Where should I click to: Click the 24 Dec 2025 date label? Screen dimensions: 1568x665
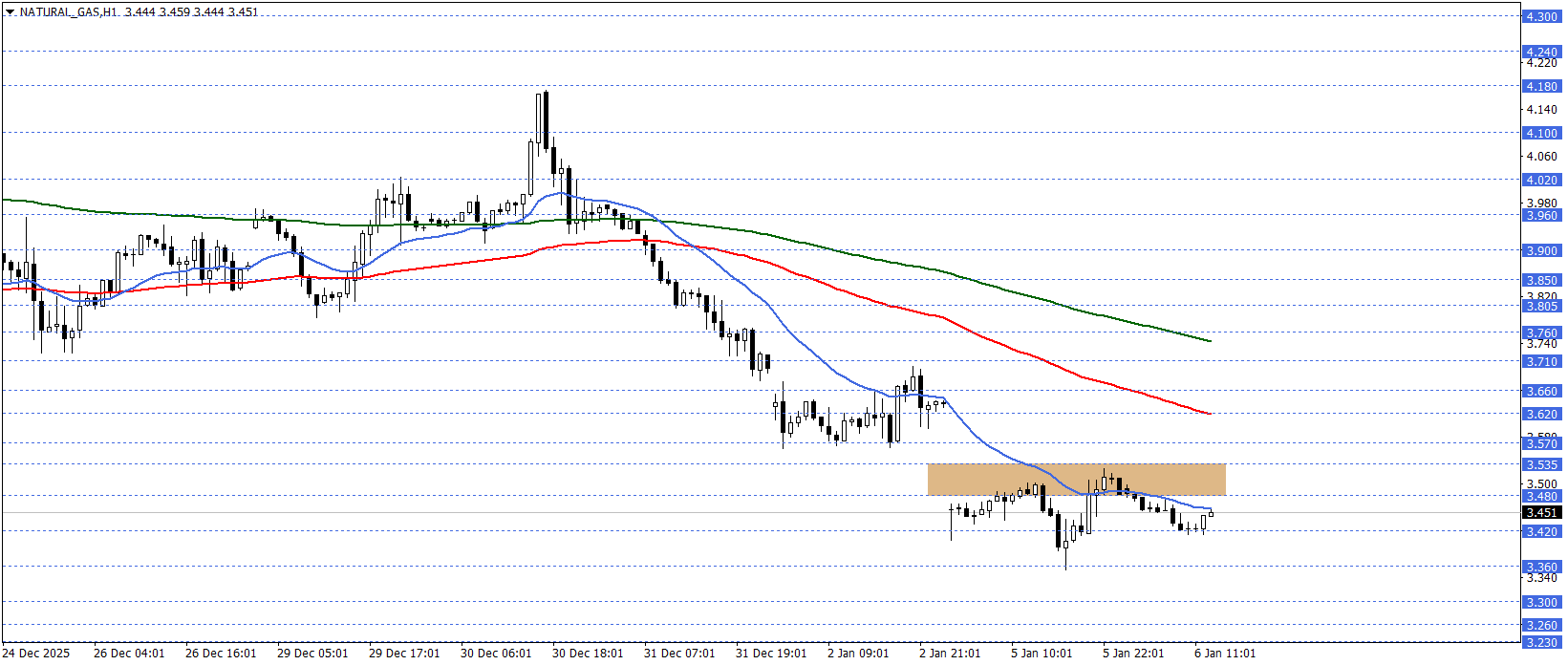pyautogui.click(x=36, y=654)
